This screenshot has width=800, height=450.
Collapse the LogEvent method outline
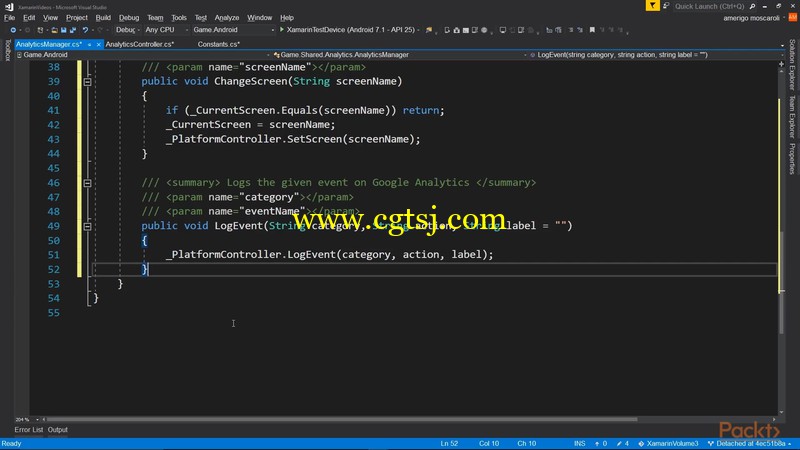click(87, 226)
